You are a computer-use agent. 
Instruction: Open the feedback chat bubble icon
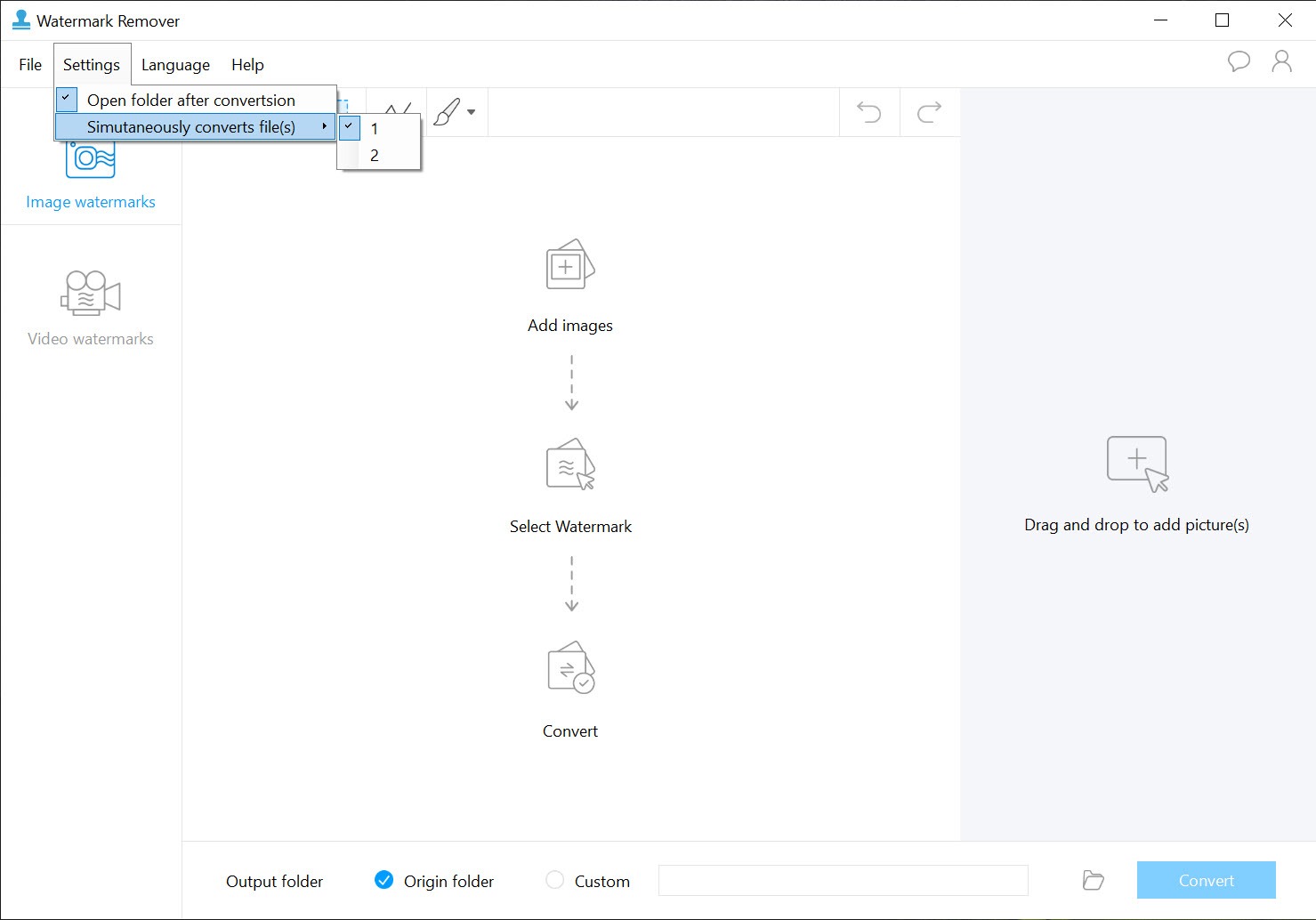[1239, 61]
